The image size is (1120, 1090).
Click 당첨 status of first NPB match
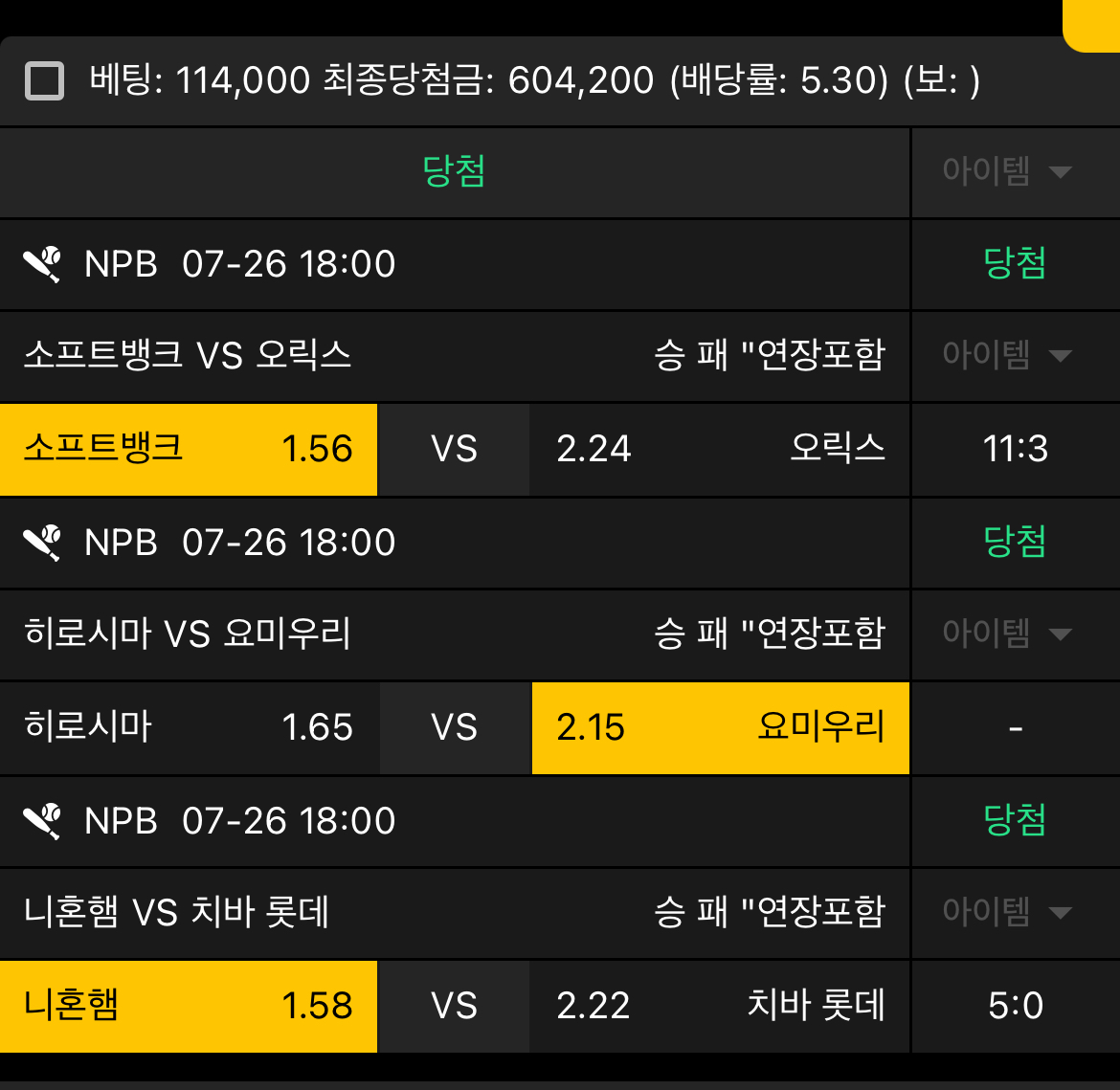click(x=1015, y=263)
